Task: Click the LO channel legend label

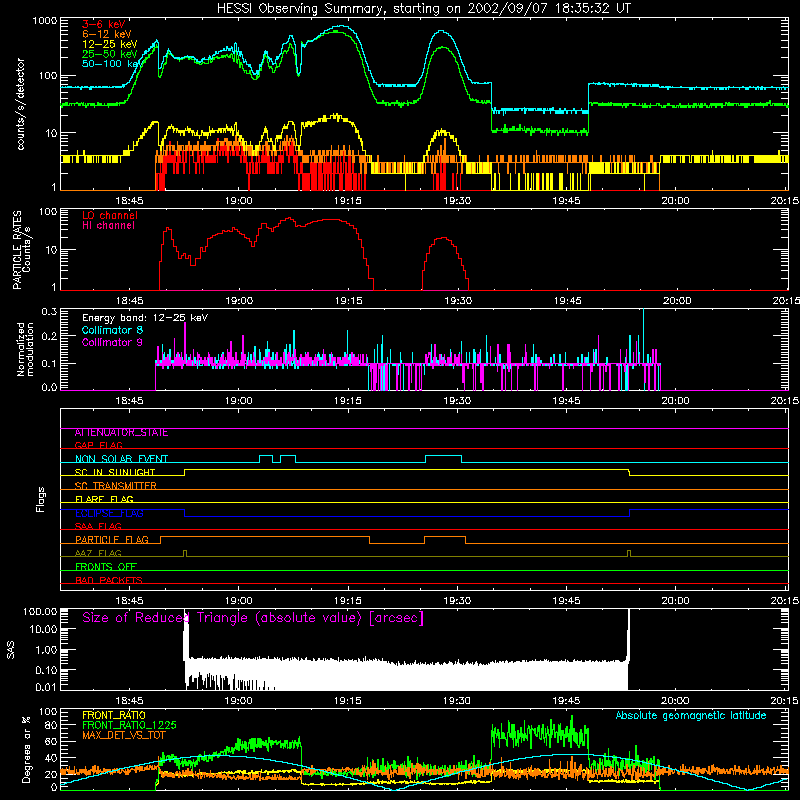Action: coord(110,215)
